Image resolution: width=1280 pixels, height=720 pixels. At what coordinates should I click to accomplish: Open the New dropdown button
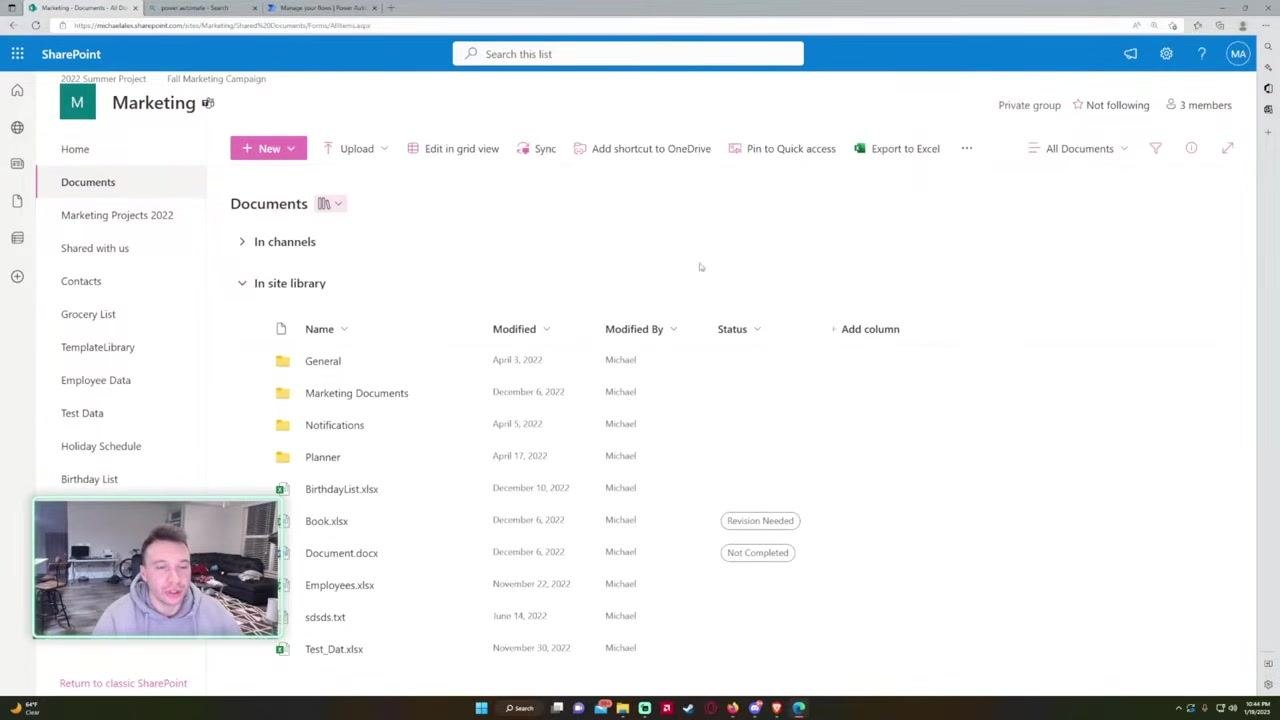click(x=268, y=148)
